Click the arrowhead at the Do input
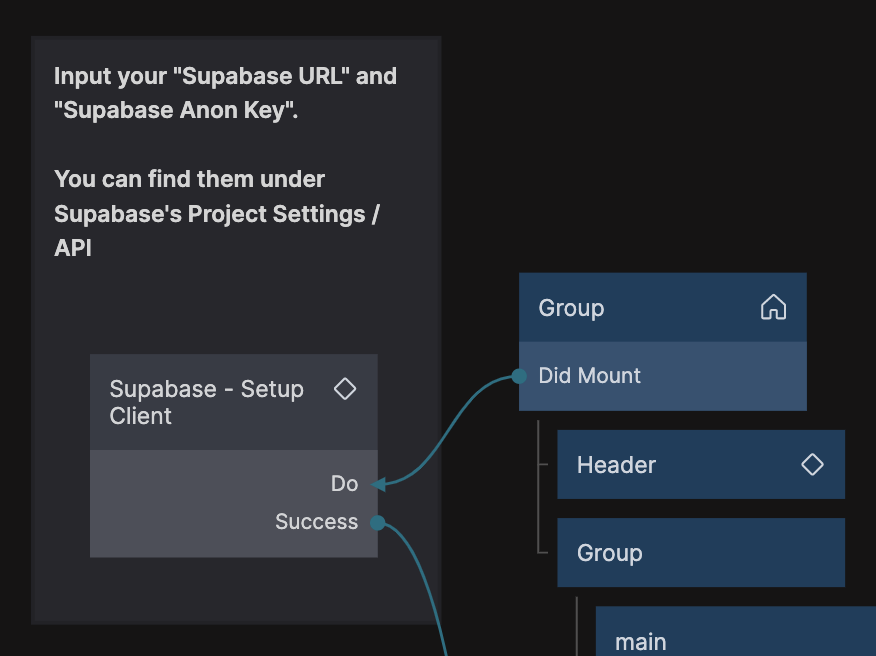This screenshot has height=656, width=876. [x=379, y=485]
